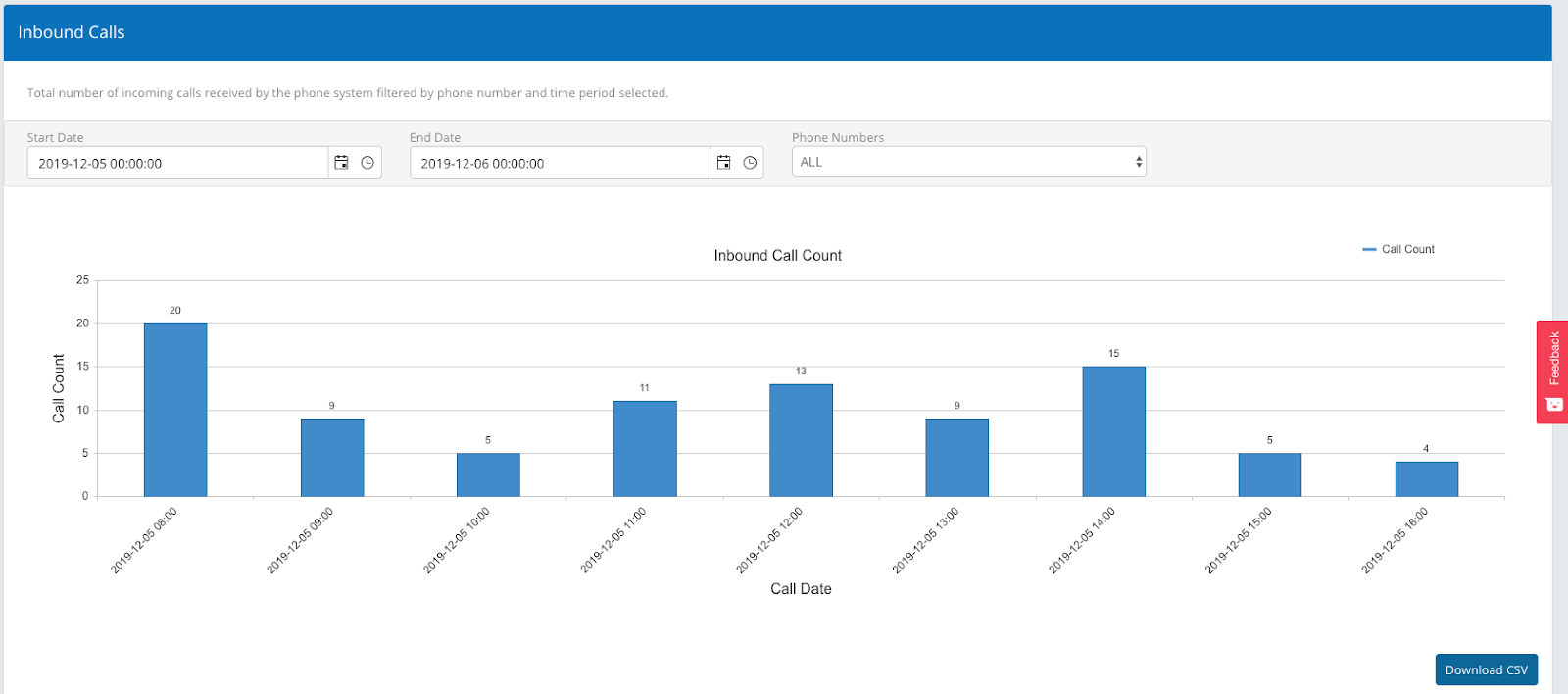Click the value label 20 above the first bar
The height and width of the screenshot is (694, 1568).
175,311
